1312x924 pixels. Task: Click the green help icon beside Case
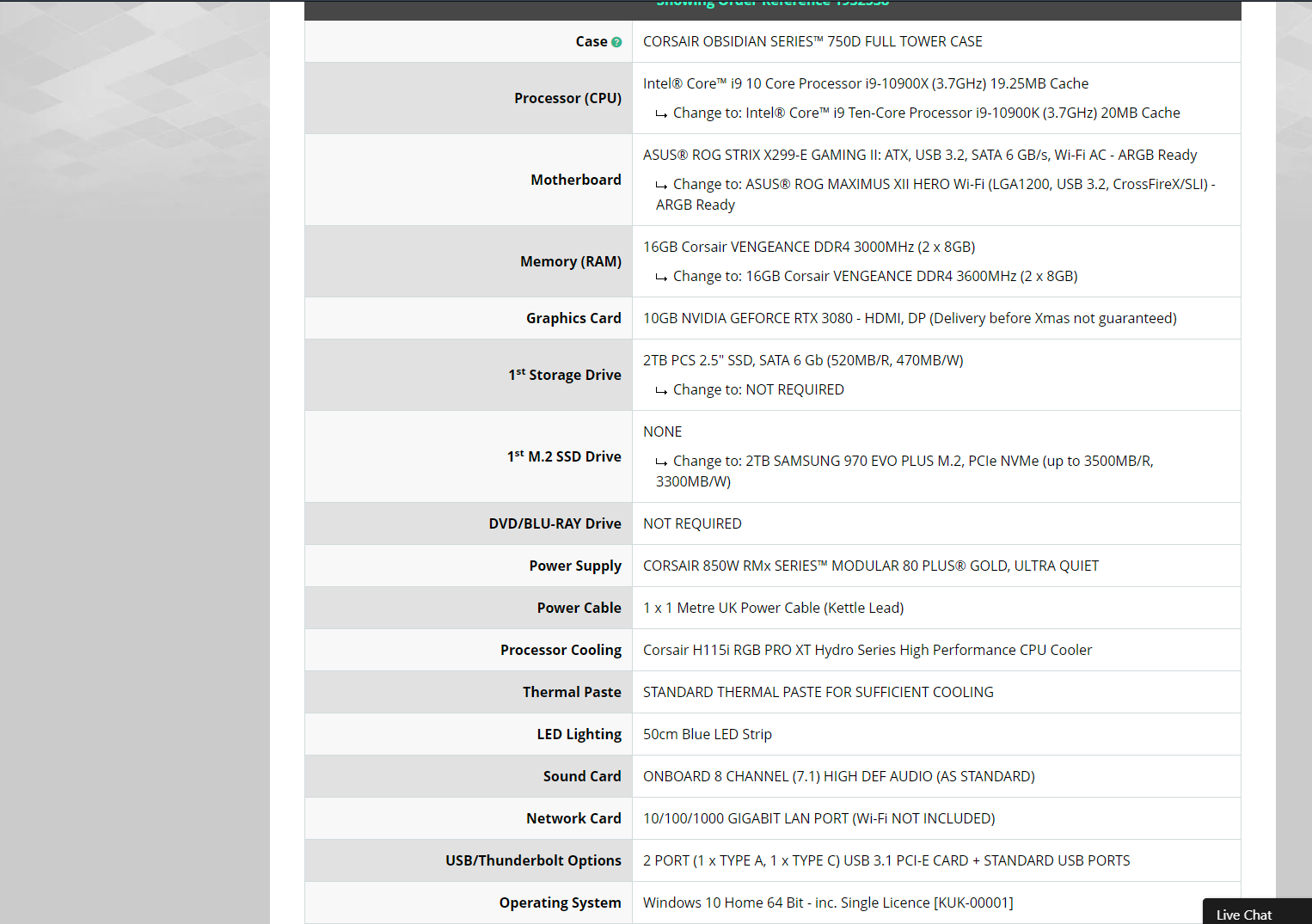pos(616,42)
